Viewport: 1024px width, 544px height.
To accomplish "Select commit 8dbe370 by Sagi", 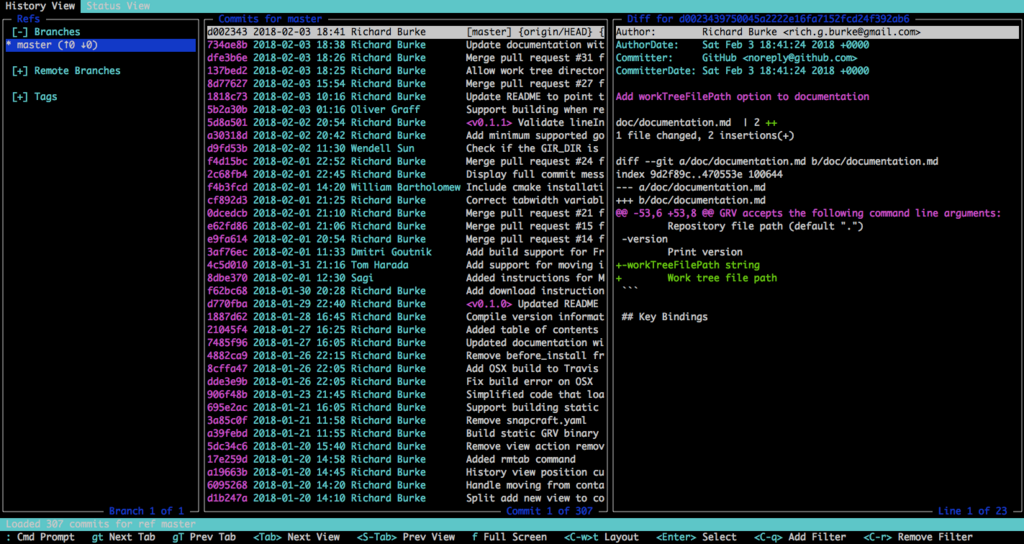I will [x=406, y=278].
